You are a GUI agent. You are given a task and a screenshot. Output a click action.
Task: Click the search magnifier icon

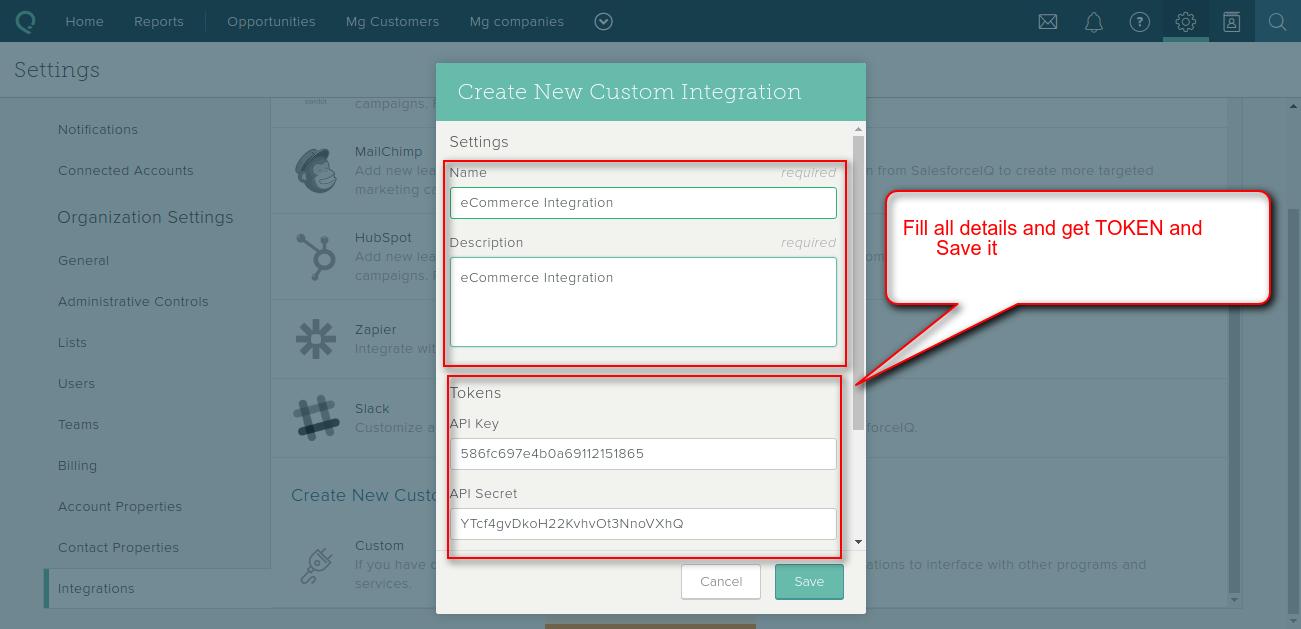(x=1278, y=21)
